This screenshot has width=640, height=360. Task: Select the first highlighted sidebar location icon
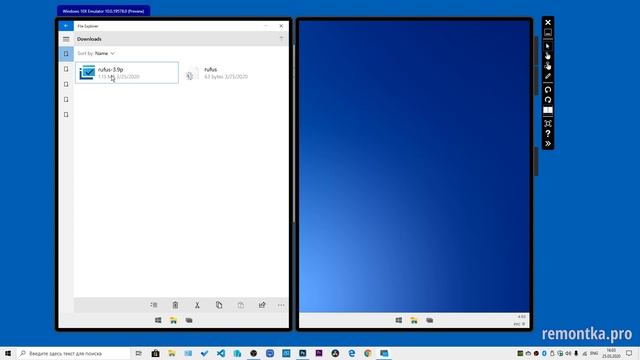tap(66, 54)
